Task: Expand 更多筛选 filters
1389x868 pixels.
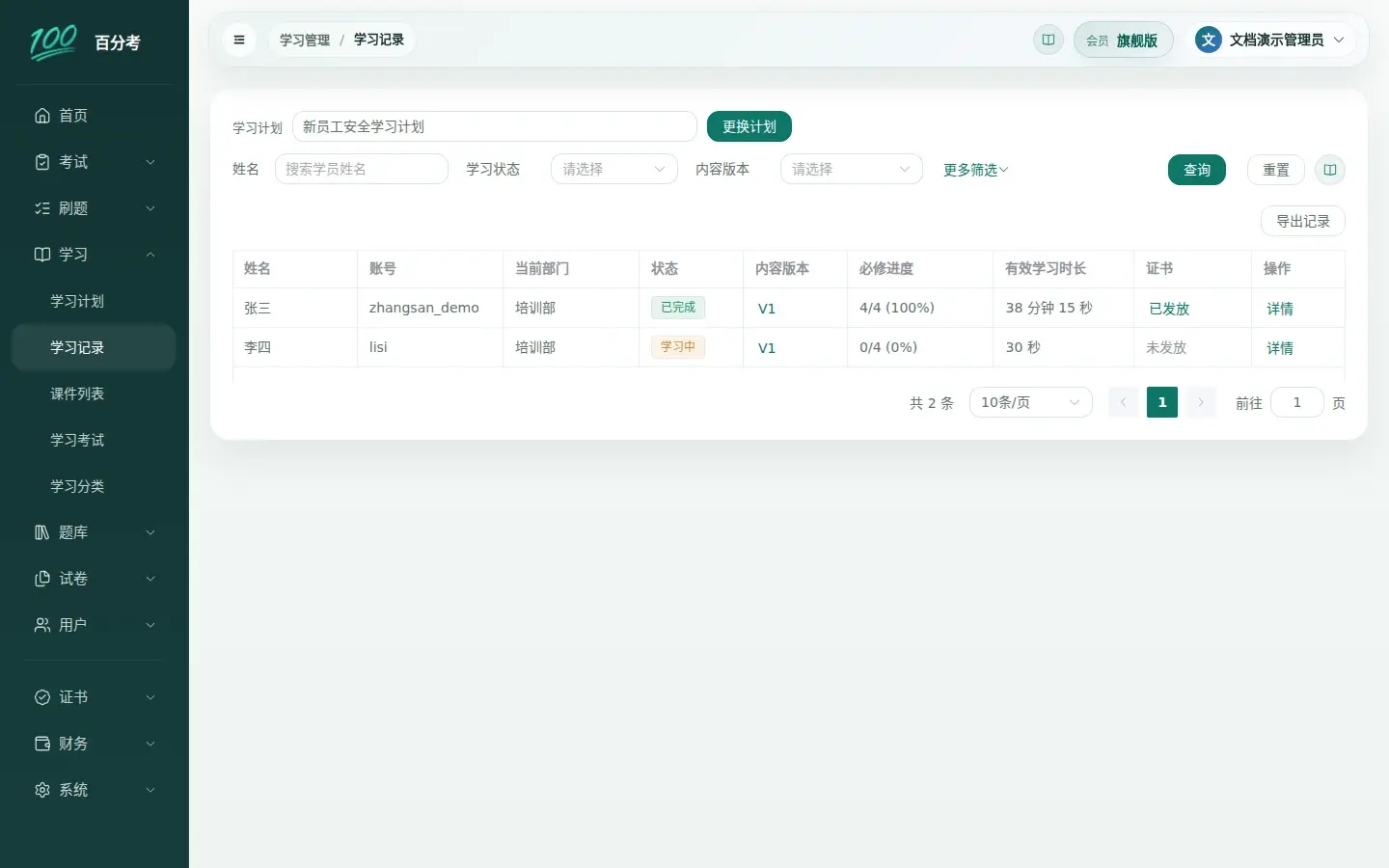Action: point(976,170)
